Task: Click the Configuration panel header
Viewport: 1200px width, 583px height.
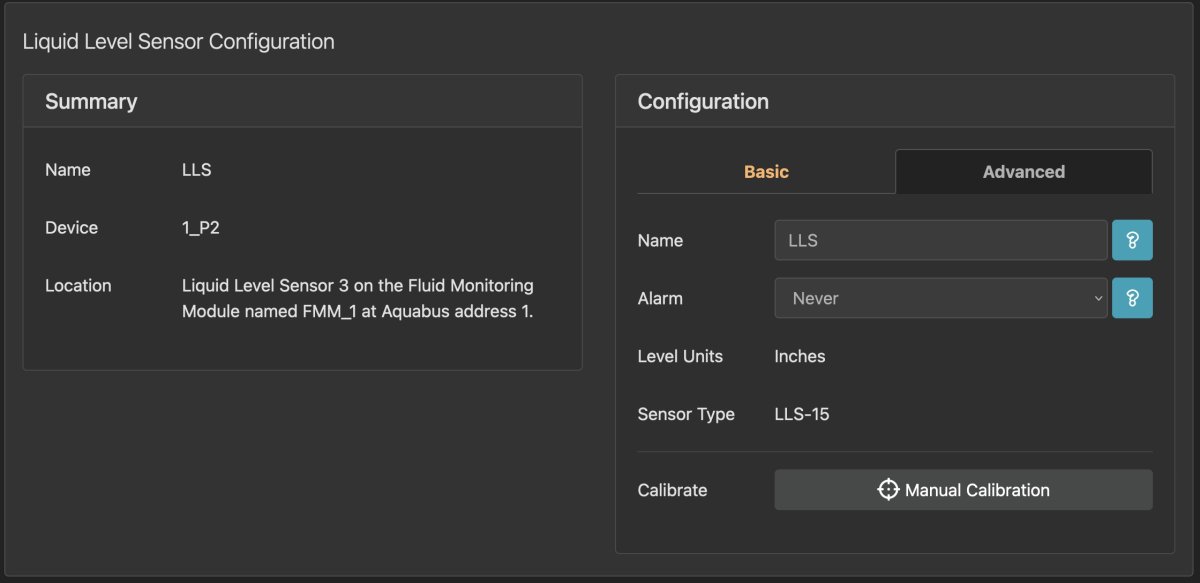Action: (703, 101)
